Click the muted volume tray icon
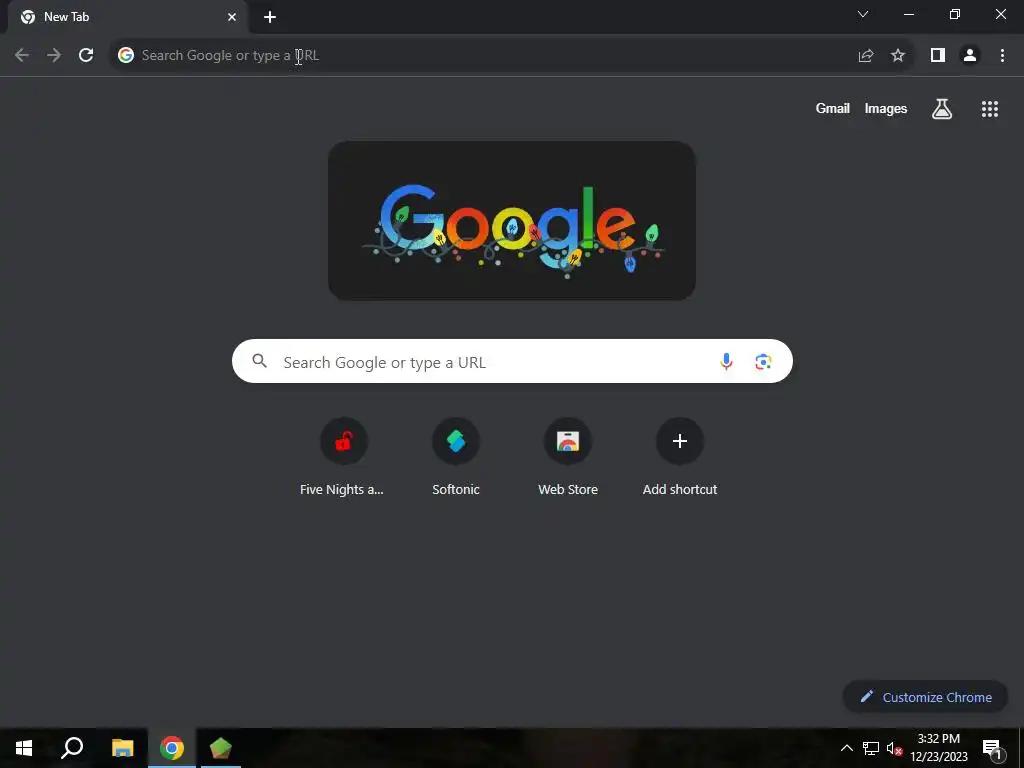Screen dimensions: 1024x768 pyautogui.click(x=894, y=748)
